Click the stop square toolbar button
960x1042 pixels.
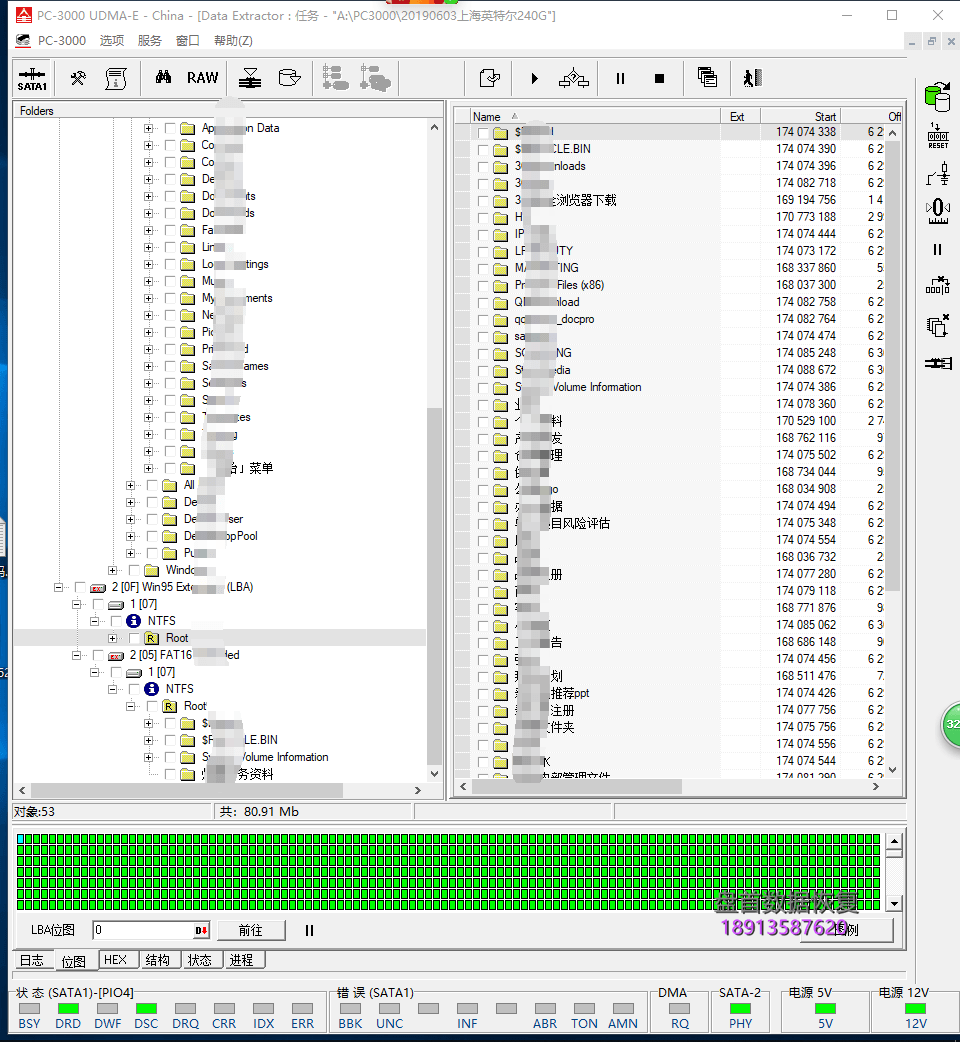tap(659, 78)
